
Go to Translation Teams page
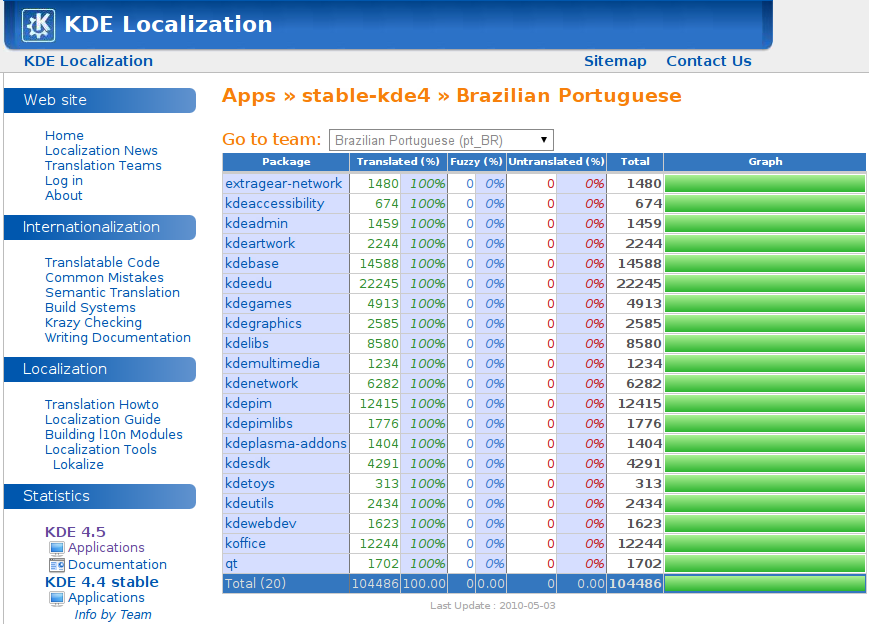[103, 166]
